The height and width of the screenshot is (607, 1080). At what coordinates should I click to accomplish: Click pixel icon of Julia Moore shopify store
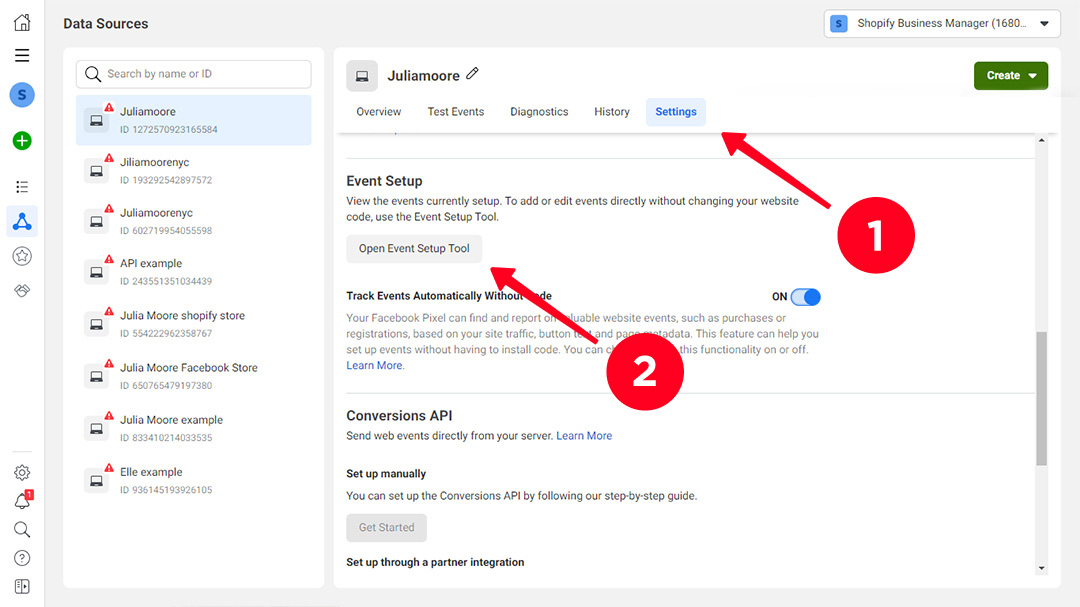coord(96,324)
